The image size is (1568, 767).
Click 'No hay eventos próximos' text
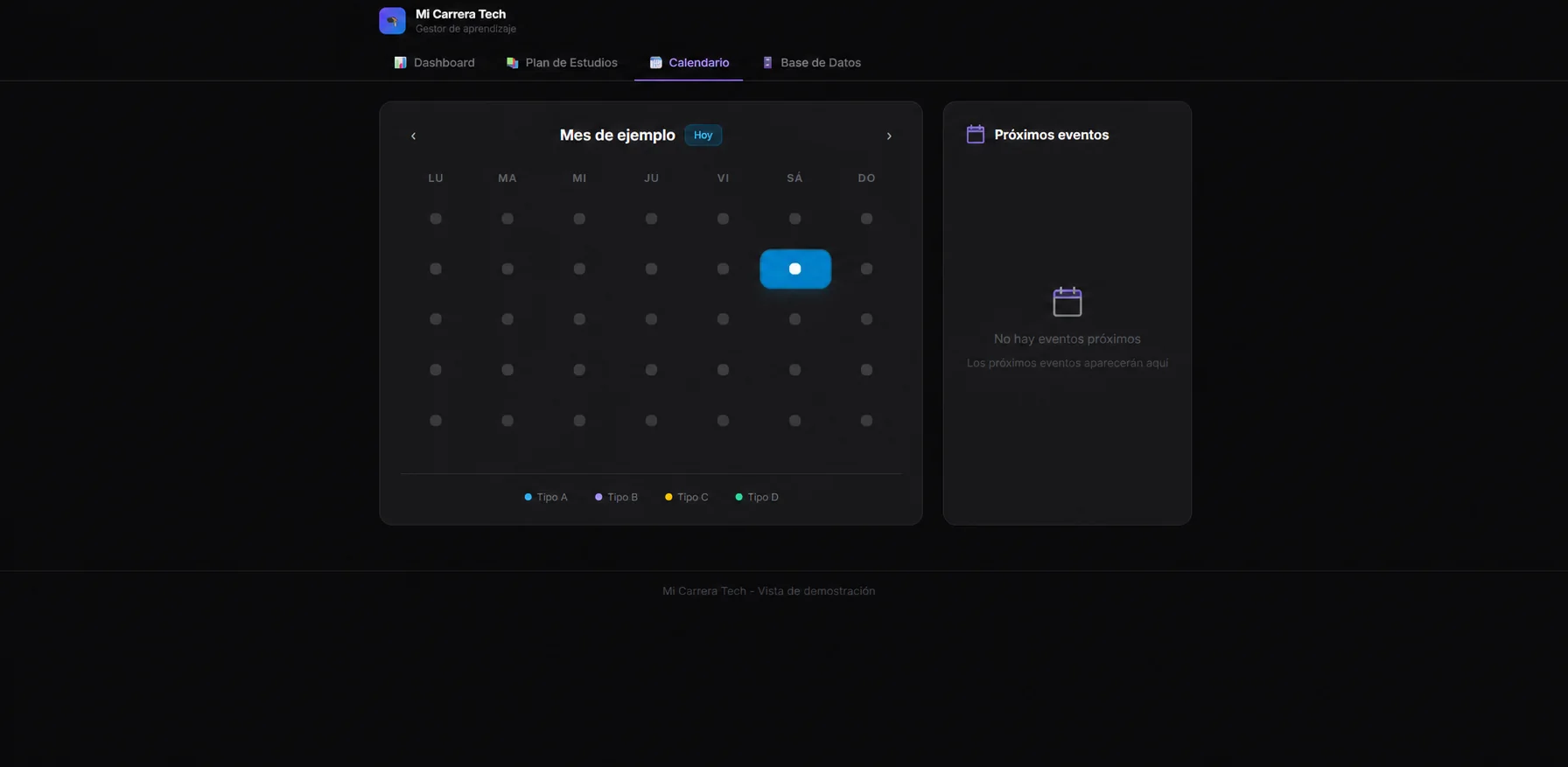[x=1067, y=338]
